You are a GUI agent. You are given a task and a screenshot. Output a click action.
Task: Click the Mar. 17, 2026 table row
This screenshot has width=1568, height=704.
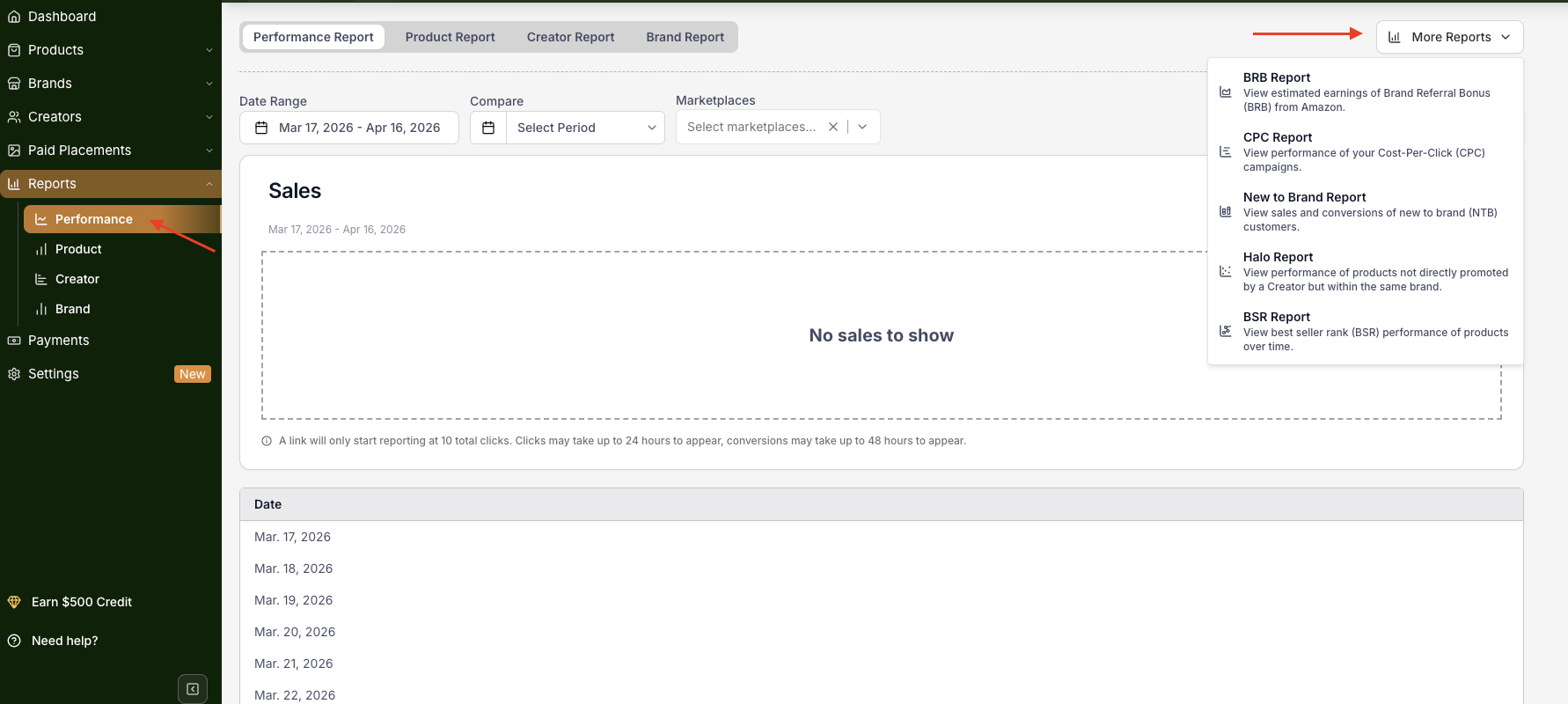pos(881,537)
